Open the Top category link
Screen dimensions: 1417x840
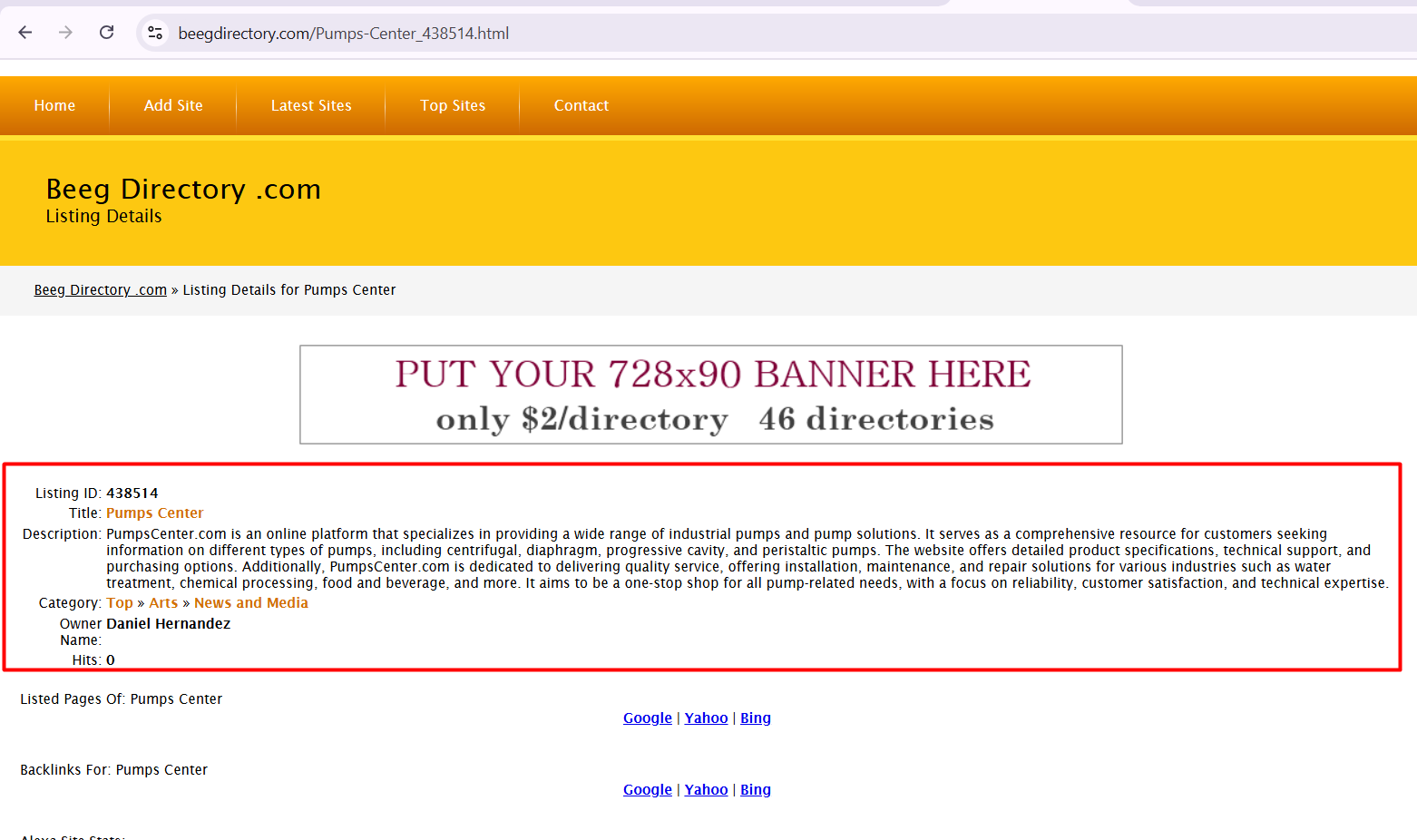click(120, 603)
